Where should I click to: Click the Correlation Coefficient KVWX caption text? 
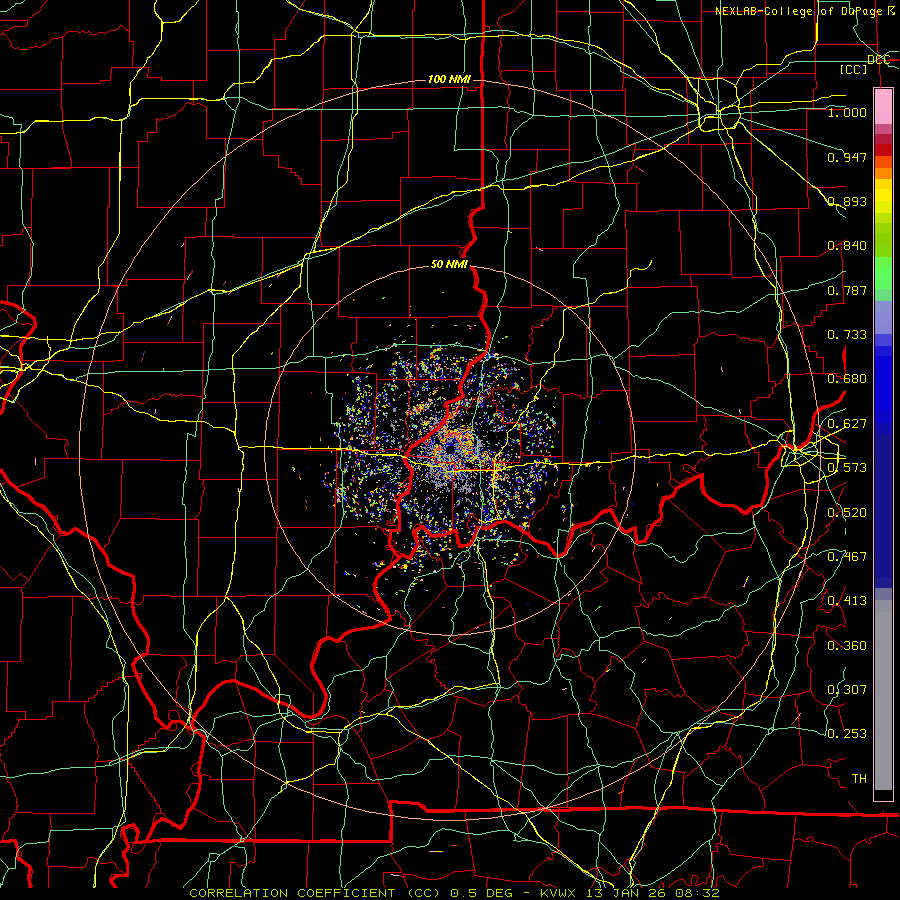(x=454, y=893)
